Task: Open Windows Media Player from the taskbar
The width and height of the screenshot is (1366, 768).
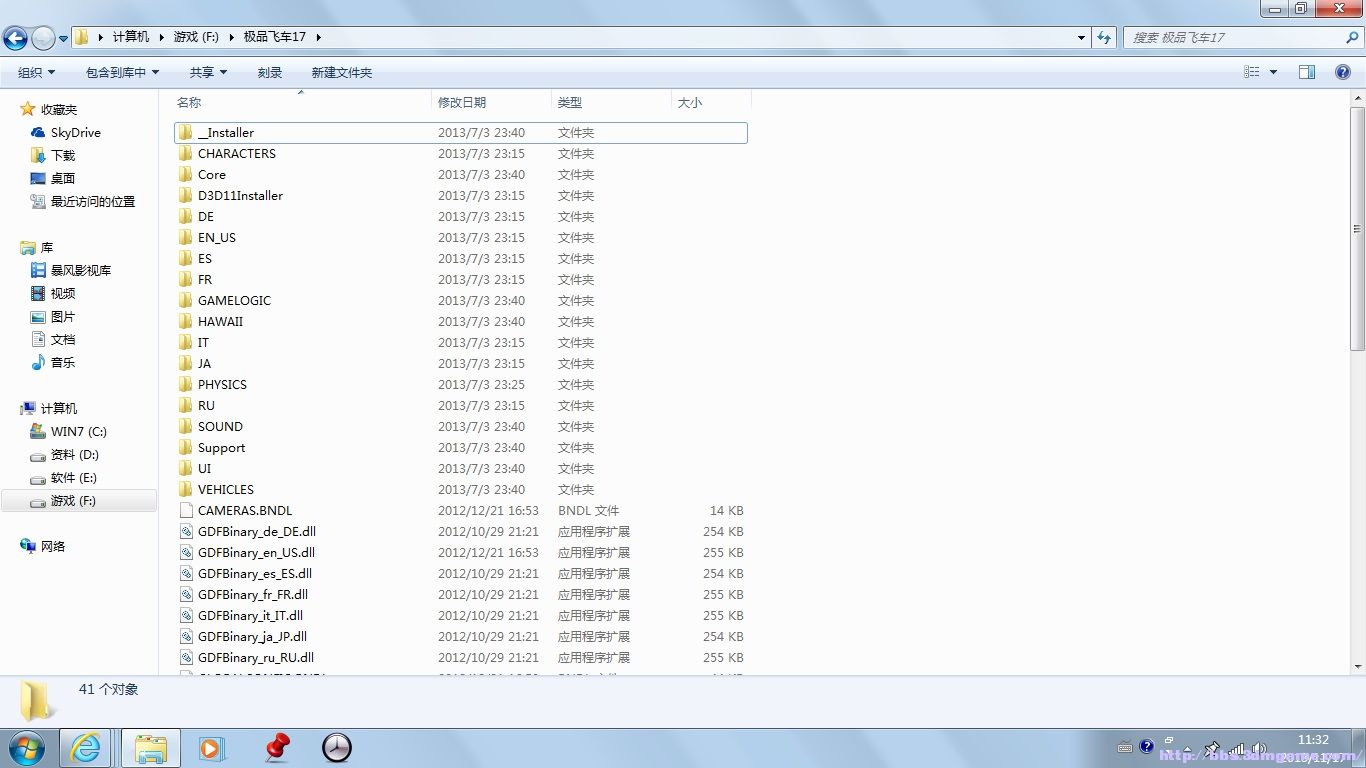Action: pyautogui.click(x=210, y=747)
